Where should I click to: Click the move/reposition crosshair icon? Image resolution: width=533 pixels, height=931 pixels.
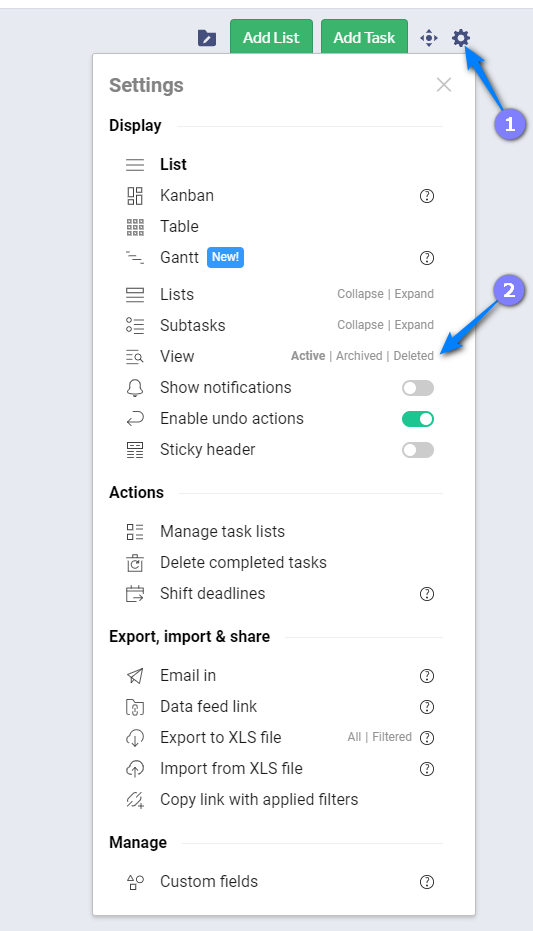click(429, 39)
